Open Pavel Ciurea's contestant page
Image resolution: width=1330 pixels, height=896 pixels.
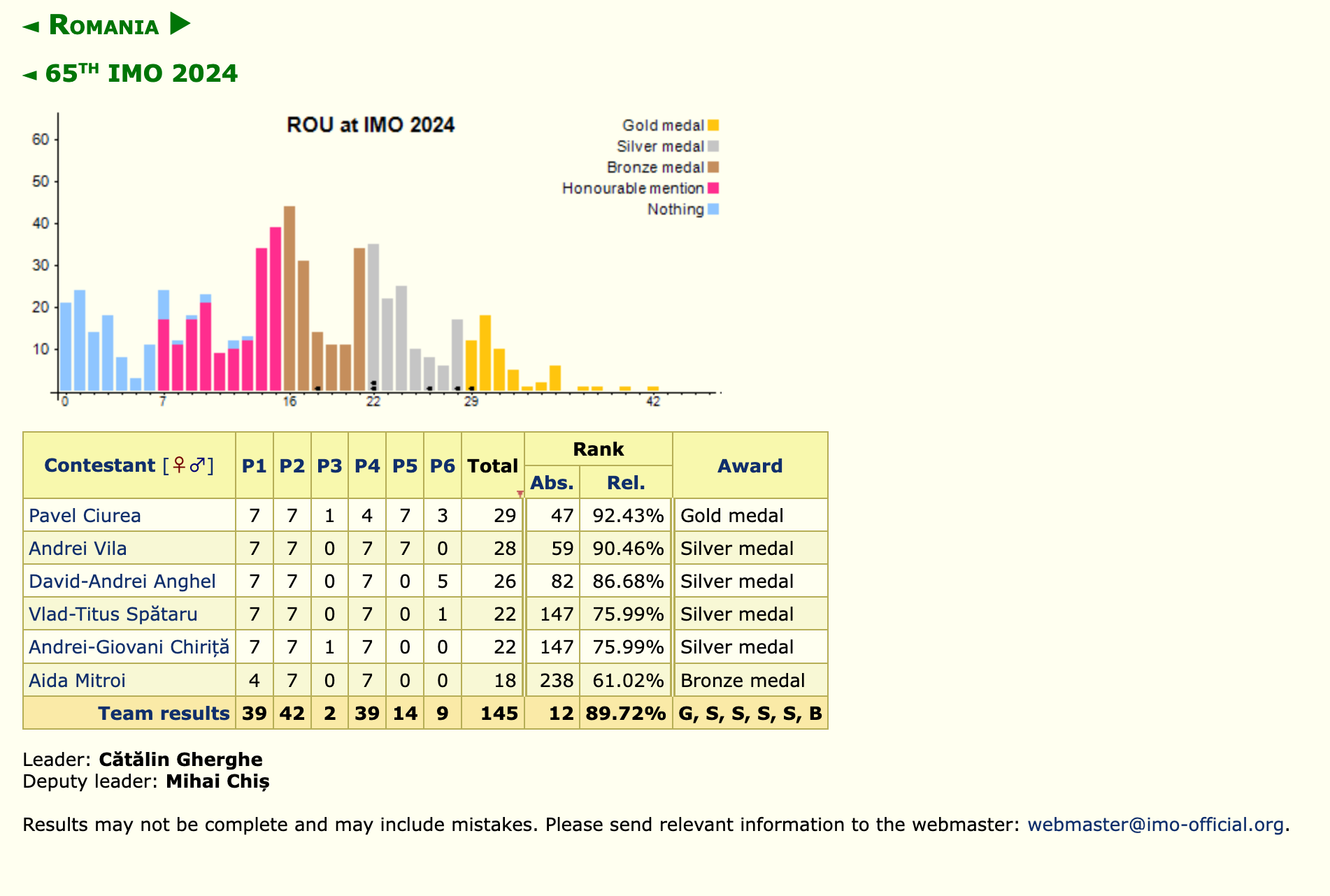[x=85, y=516]
